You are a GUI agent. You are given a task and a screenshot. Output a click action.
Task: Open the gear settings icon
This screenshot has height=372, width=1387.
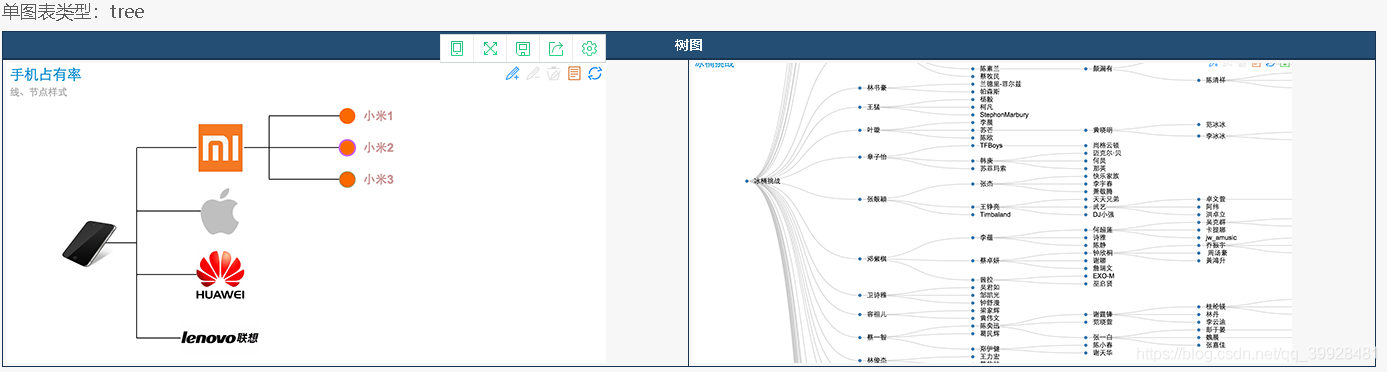point(589,48)
